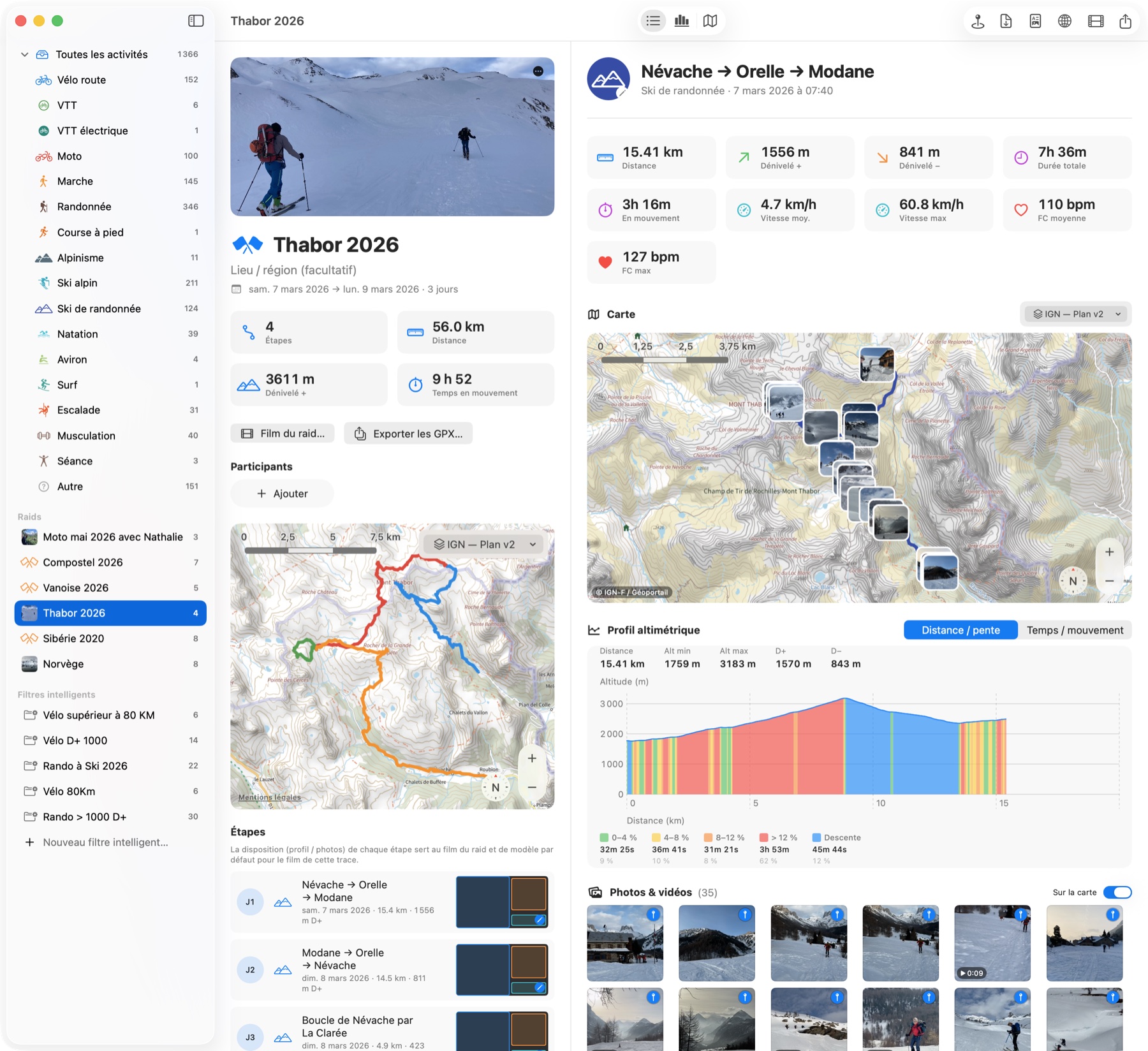1148x1051 pixels.
Task: Switch to list view in toolbar
Action: click(653, 21)
